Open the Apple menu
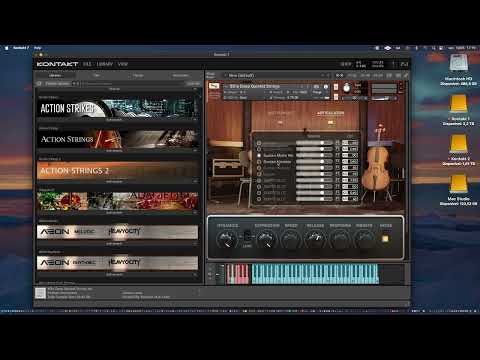 pyautogui.click(x=6, y=48)
